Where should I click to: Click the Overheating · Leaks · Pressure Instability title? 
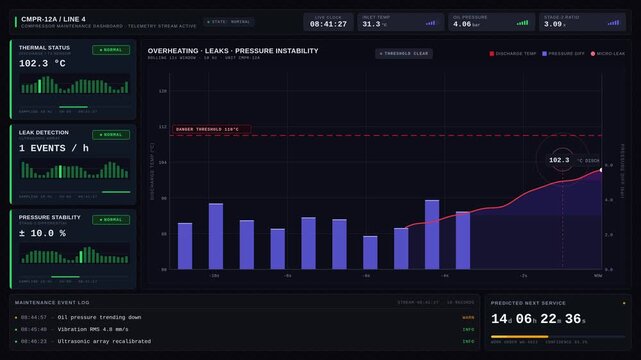point(233,51)
